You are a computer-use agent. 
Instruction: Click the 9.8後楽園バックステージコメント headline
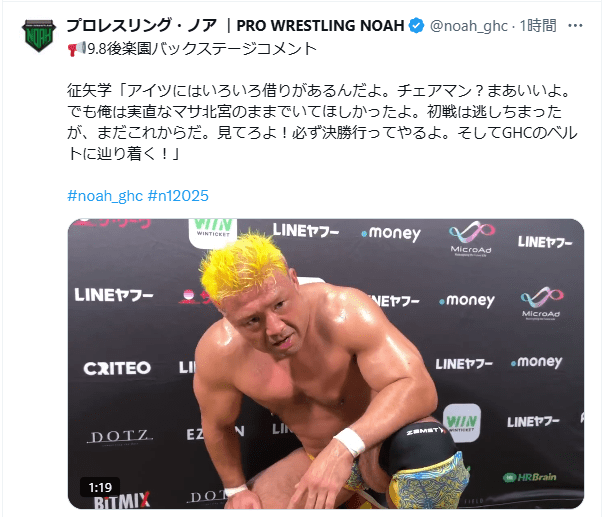pos(202,49)
